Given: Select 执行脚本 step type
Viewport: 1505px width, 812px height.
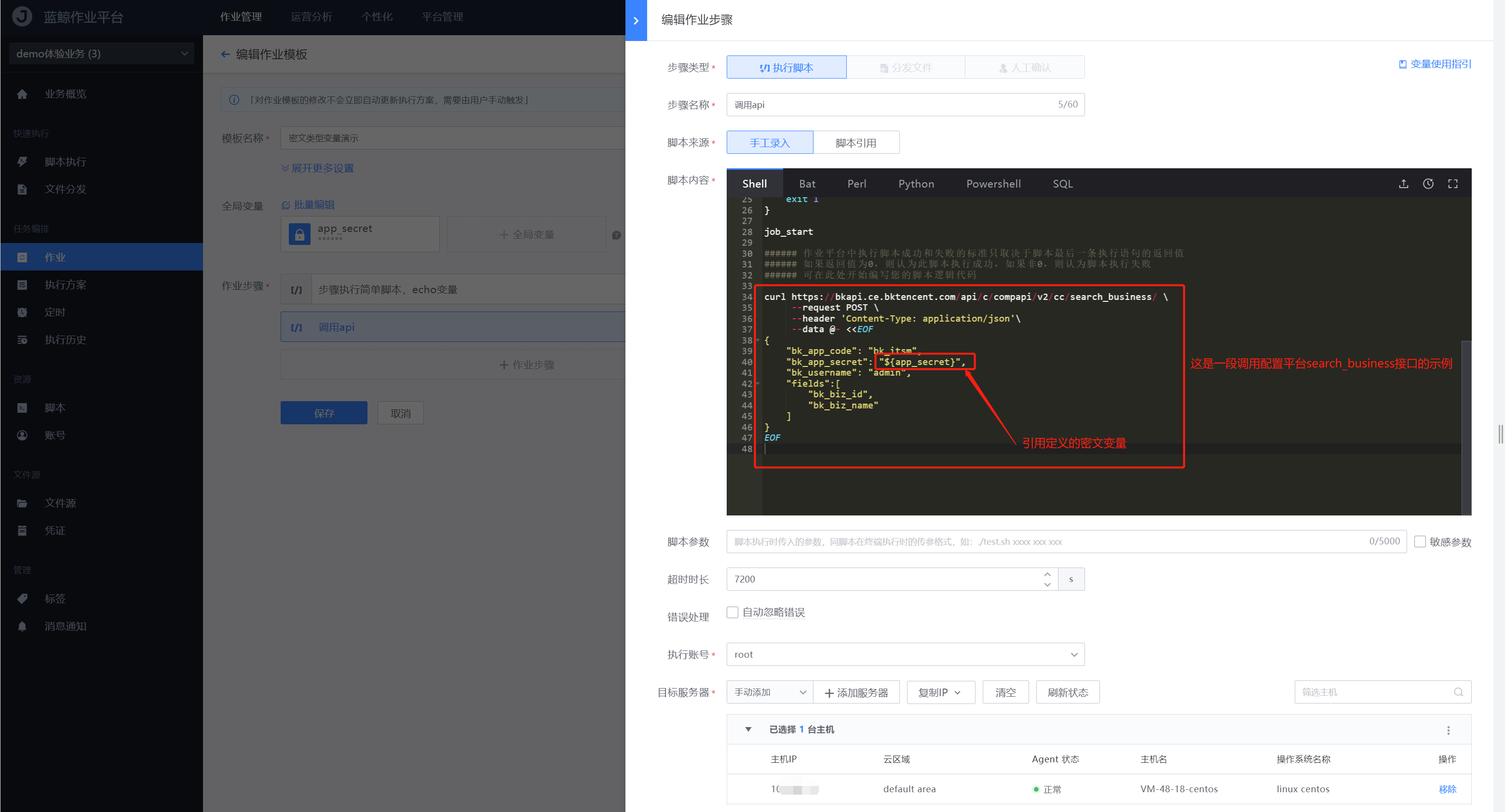Looking at the screenshot, I should 786,67.
